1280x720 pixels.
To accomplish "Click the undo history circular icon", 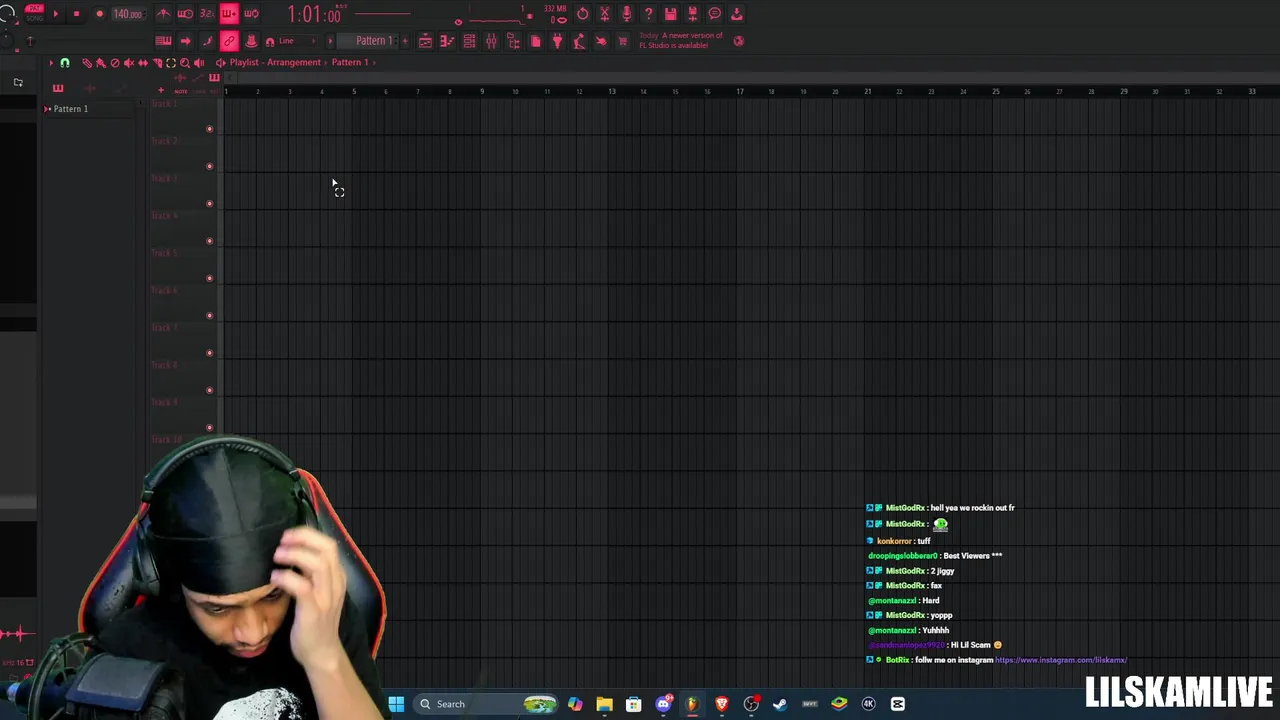I will point(582,14).
